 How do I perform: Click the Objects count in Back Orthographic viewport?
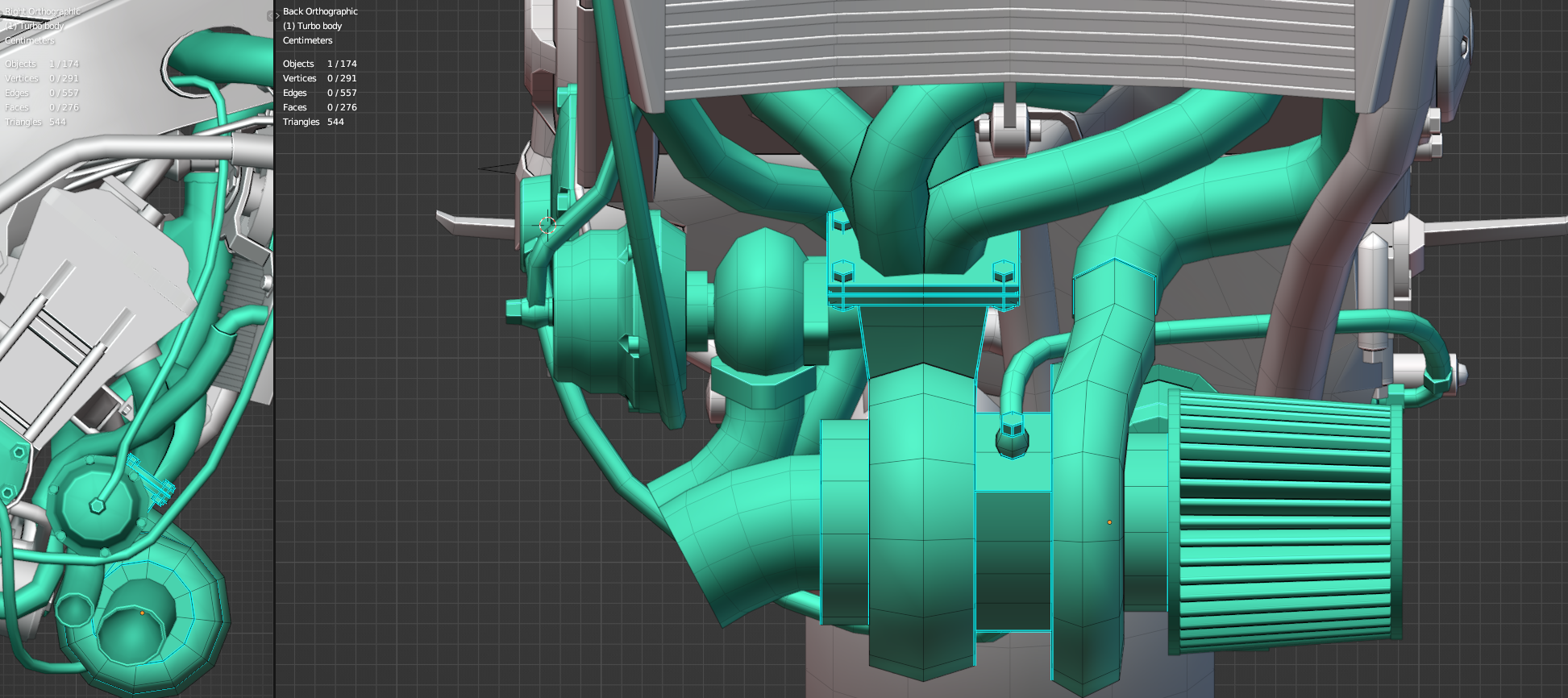tap(342, 64)
